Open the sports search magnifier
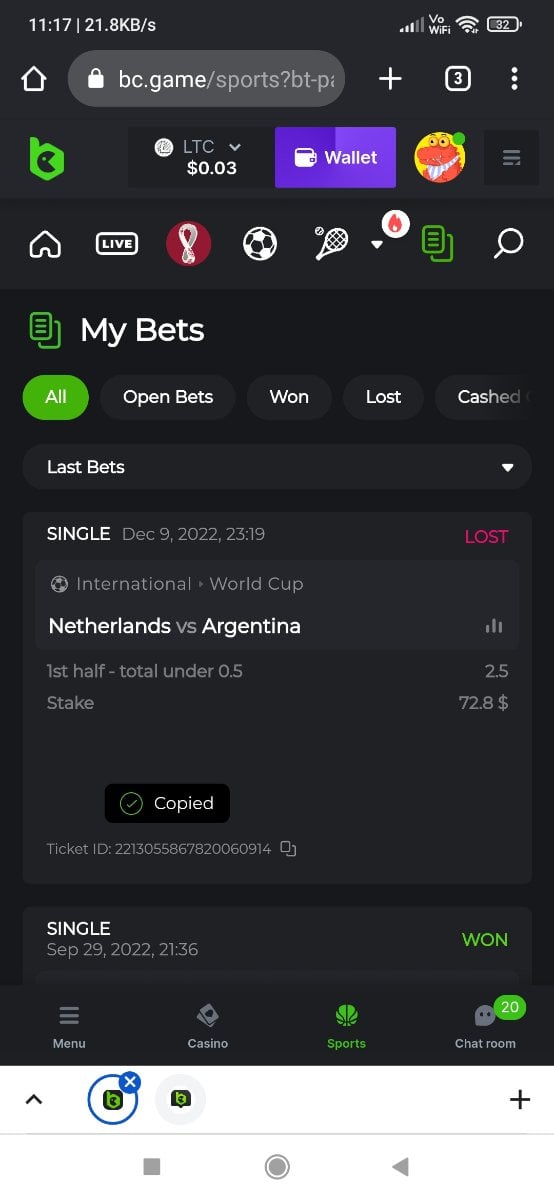The width and height of the screenshot is (554, 1200). pyautogui.click(x=508, y=243)
